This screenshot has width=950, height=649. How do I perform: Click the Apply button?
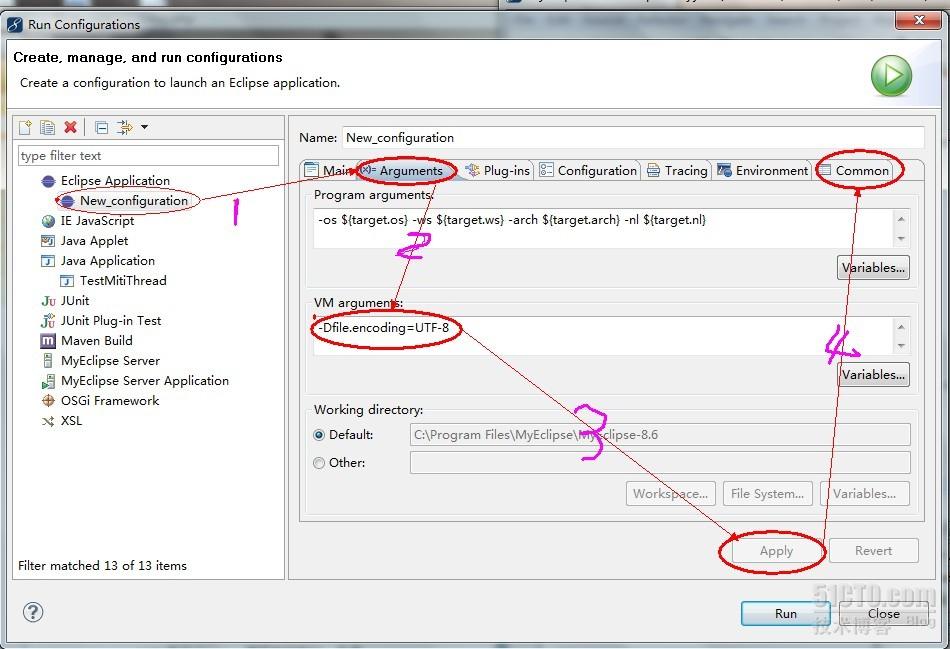coord(776,551)
